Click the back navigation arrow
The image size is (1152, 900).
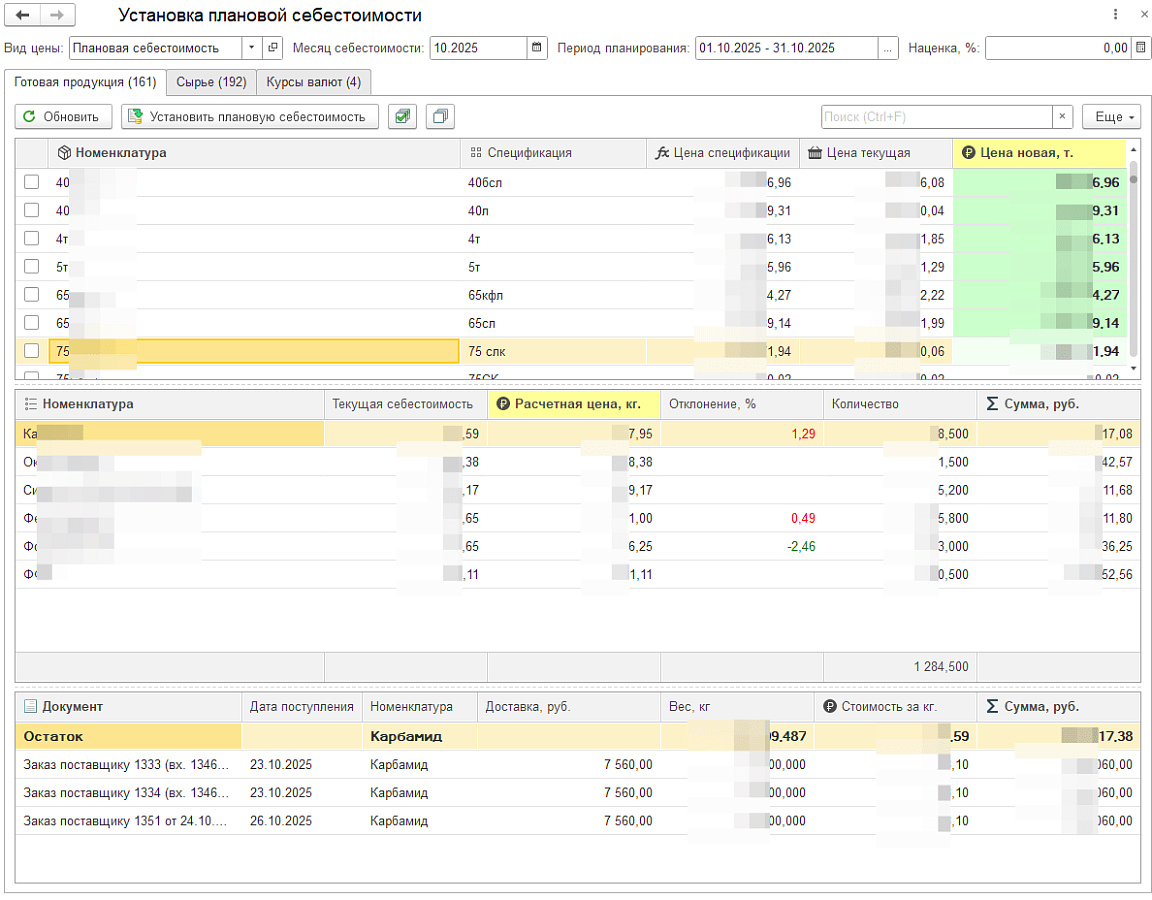(x=23, y=15)
